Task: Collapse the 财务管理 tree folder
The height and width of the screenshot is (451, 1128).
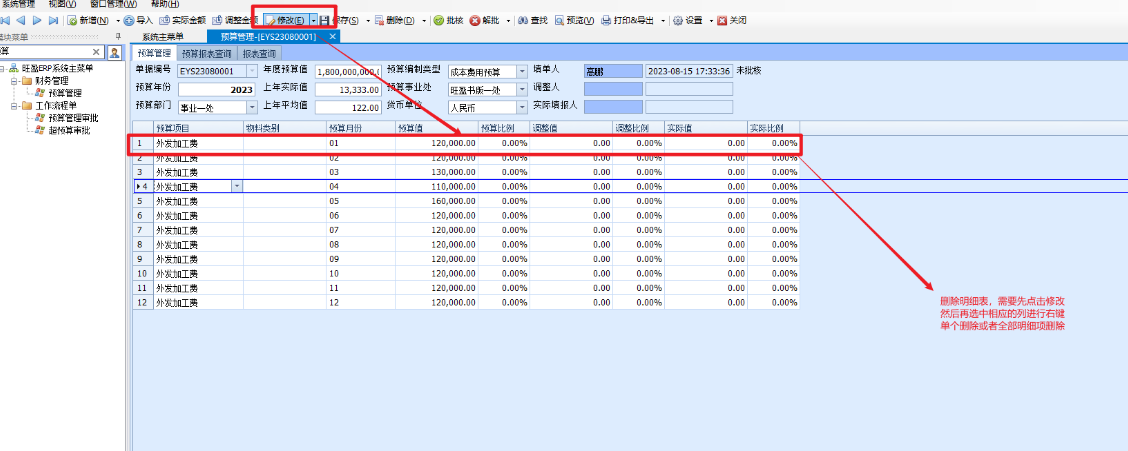Action: tap(14, 81)
